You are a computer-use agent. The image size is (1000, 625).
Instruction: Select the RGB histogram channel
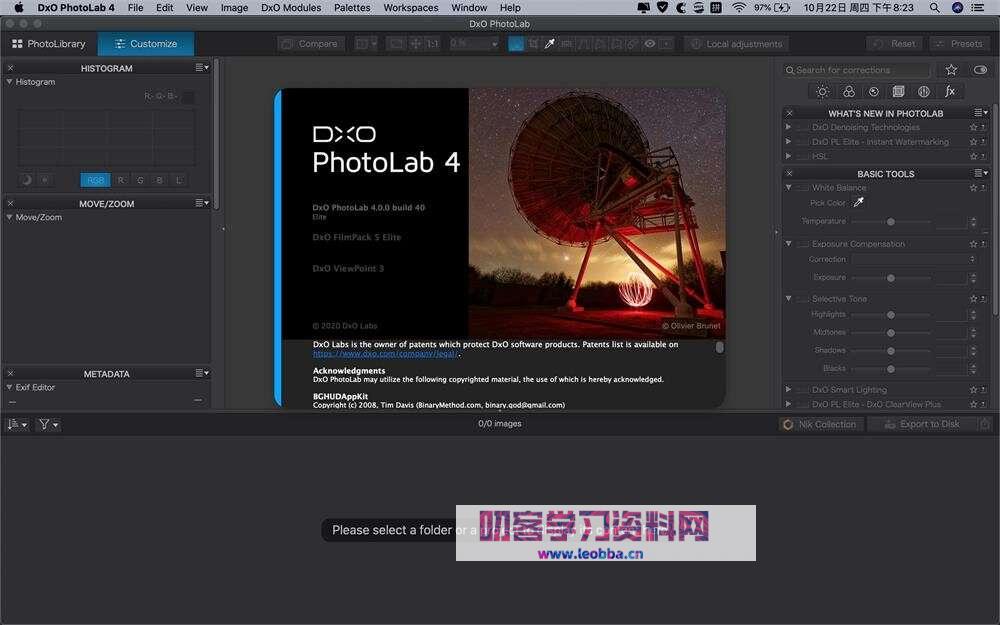pos(95,180)
